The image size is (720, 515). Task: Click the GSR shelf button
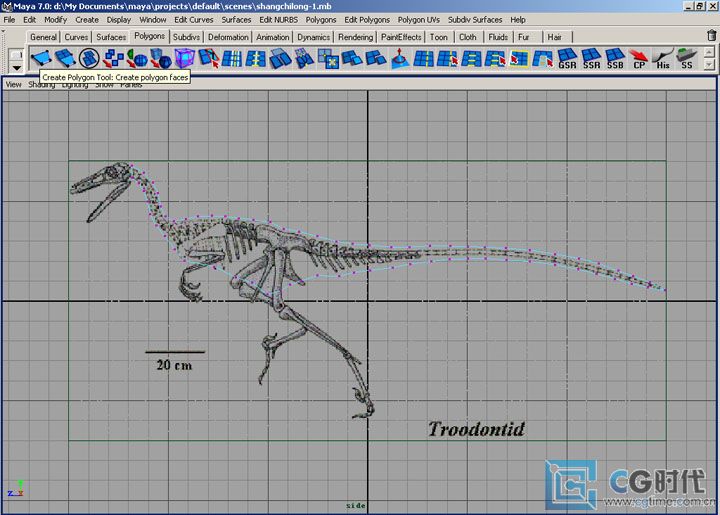tap(567, 58)
